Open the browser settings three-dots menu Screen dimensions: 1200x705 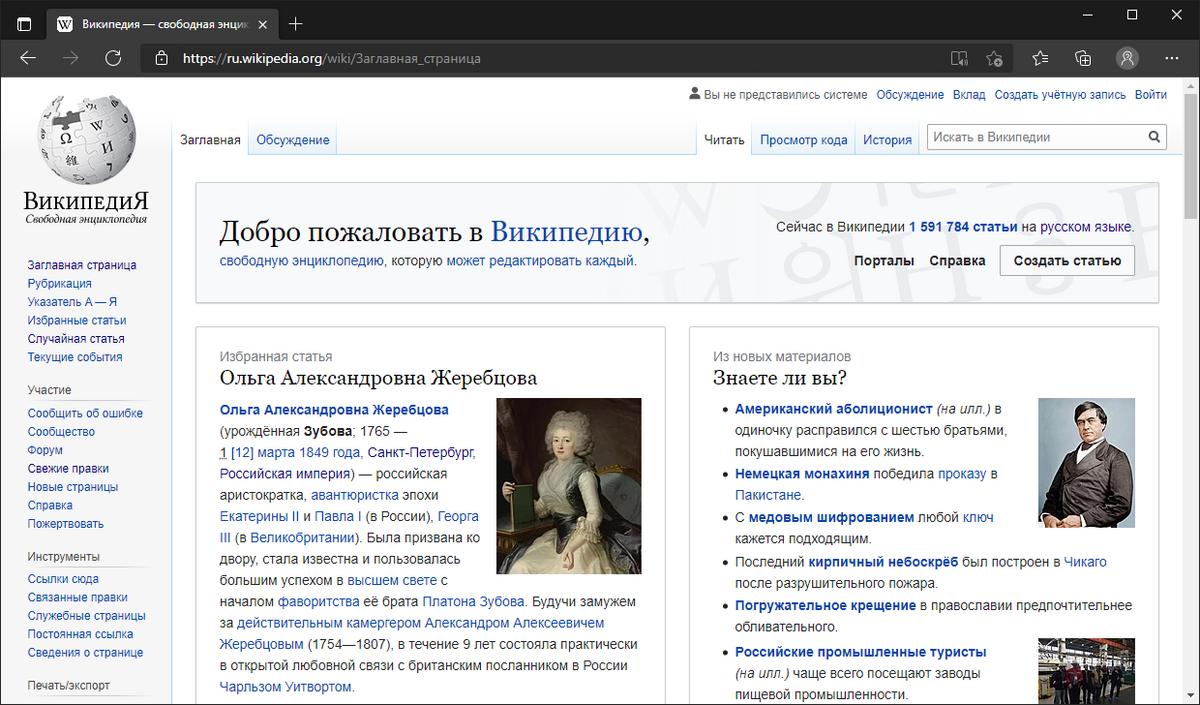(x=1172, y=58)
